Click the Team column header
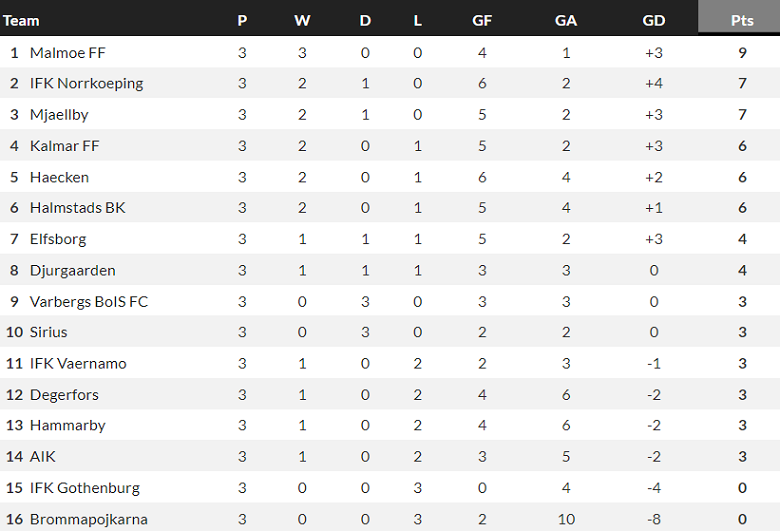The image size is (780, 531). [22, 20]
